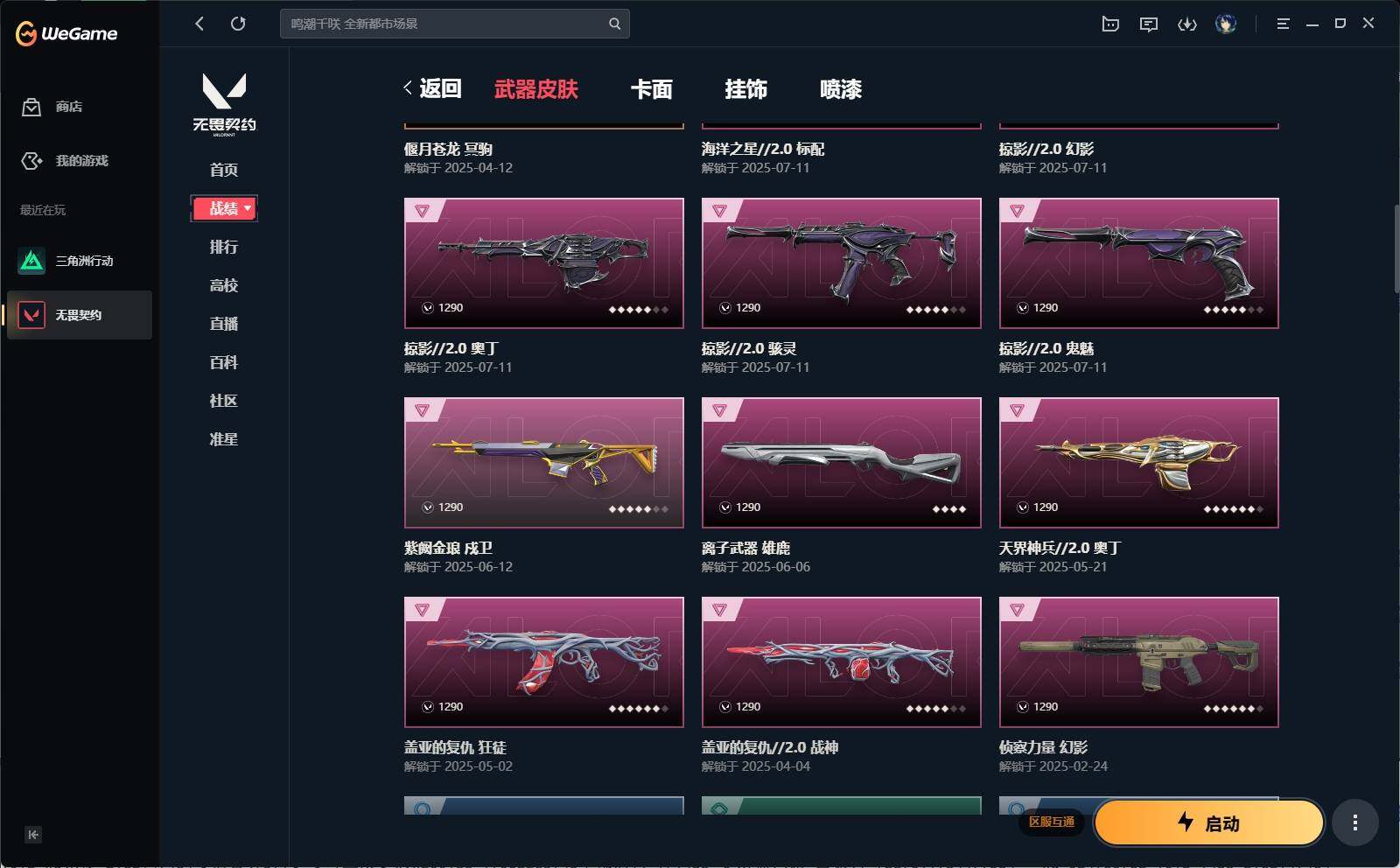Expand the 战绩 dropdown arrow
Screen dimensions: 1400x868
248,208
